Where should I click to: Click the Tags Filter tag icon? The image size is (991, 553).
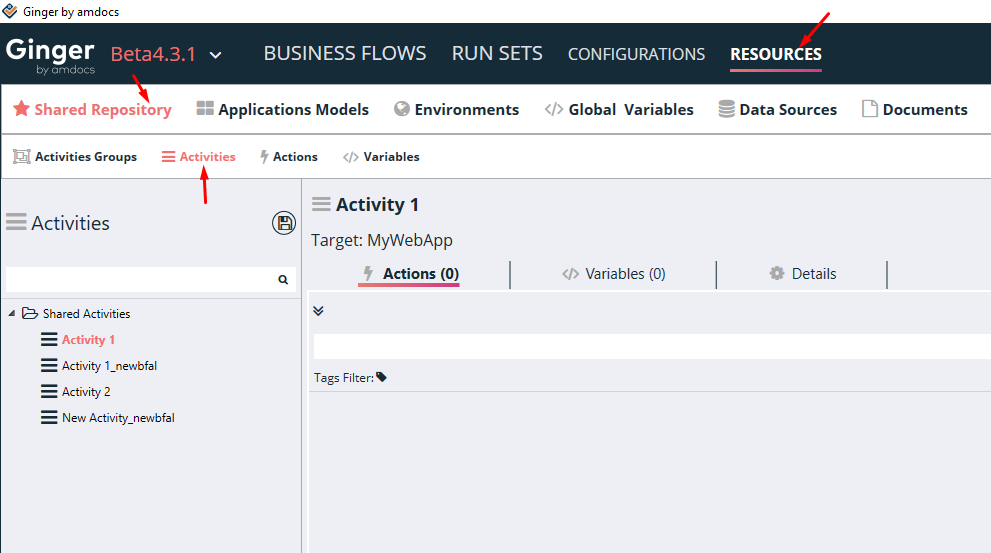coord(381,377)
